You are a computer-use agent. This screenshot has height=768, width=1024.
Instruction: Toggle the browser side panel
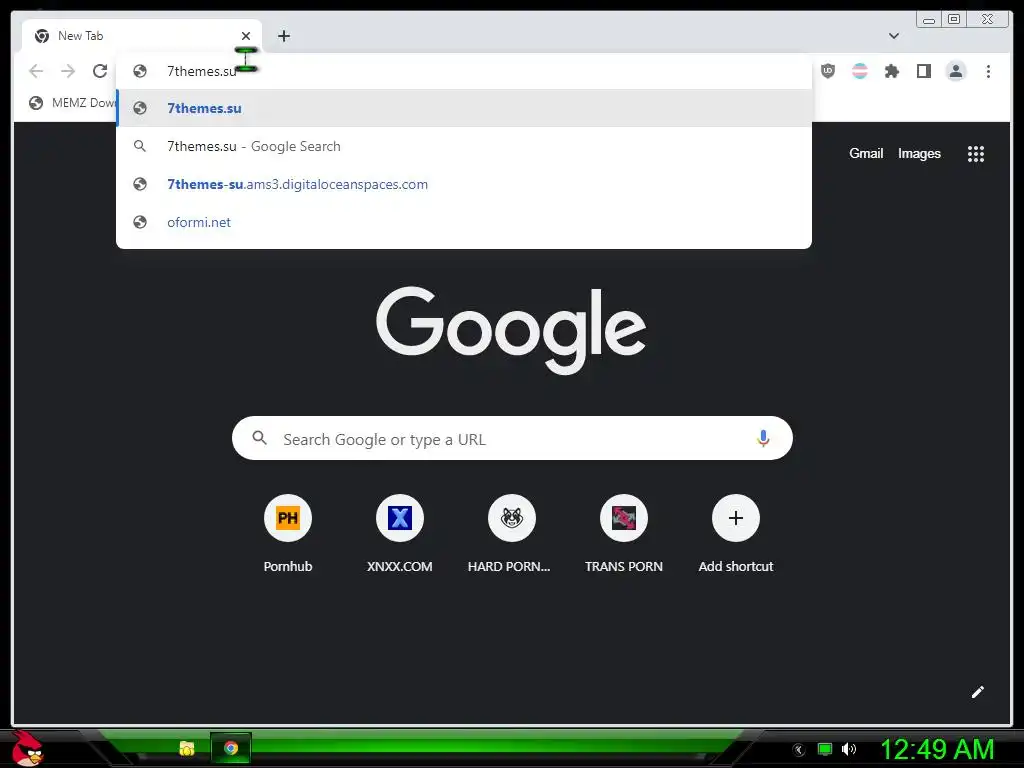pos(923,71)
